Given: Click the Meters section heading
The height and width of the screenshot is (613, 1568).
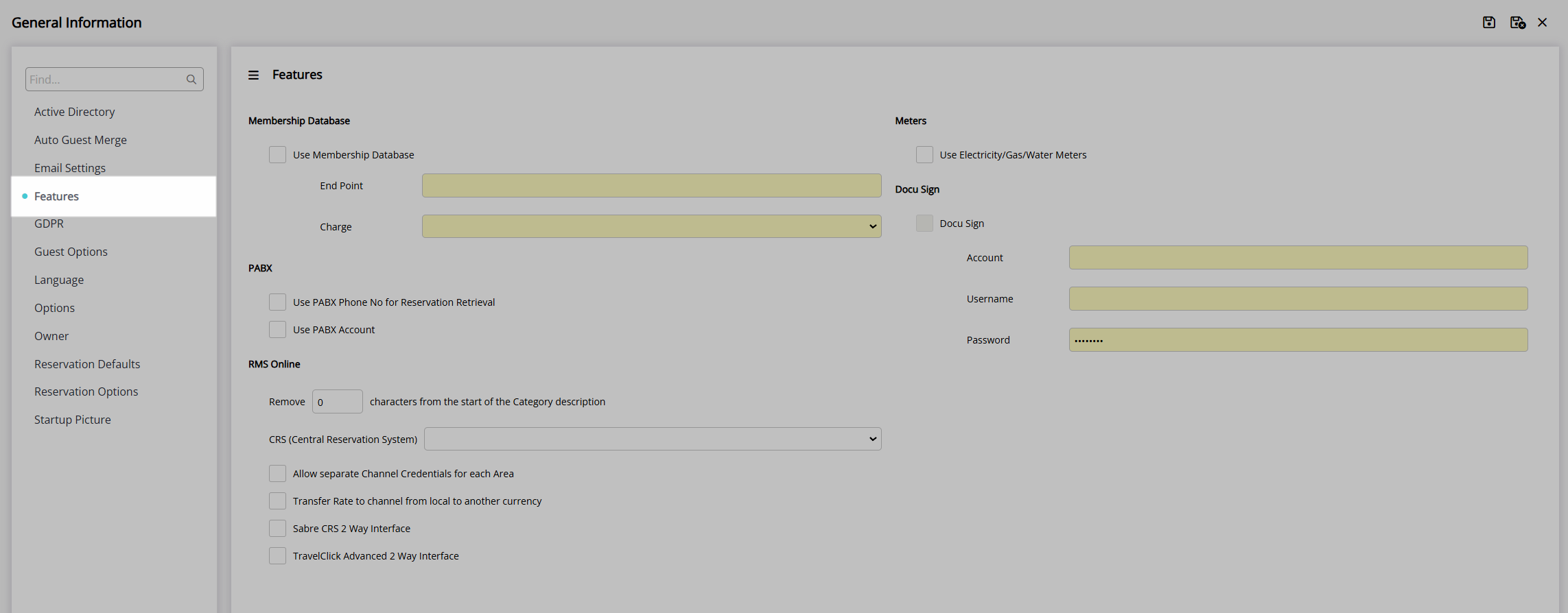Looking at the screenshot, I should coord(911,121).
